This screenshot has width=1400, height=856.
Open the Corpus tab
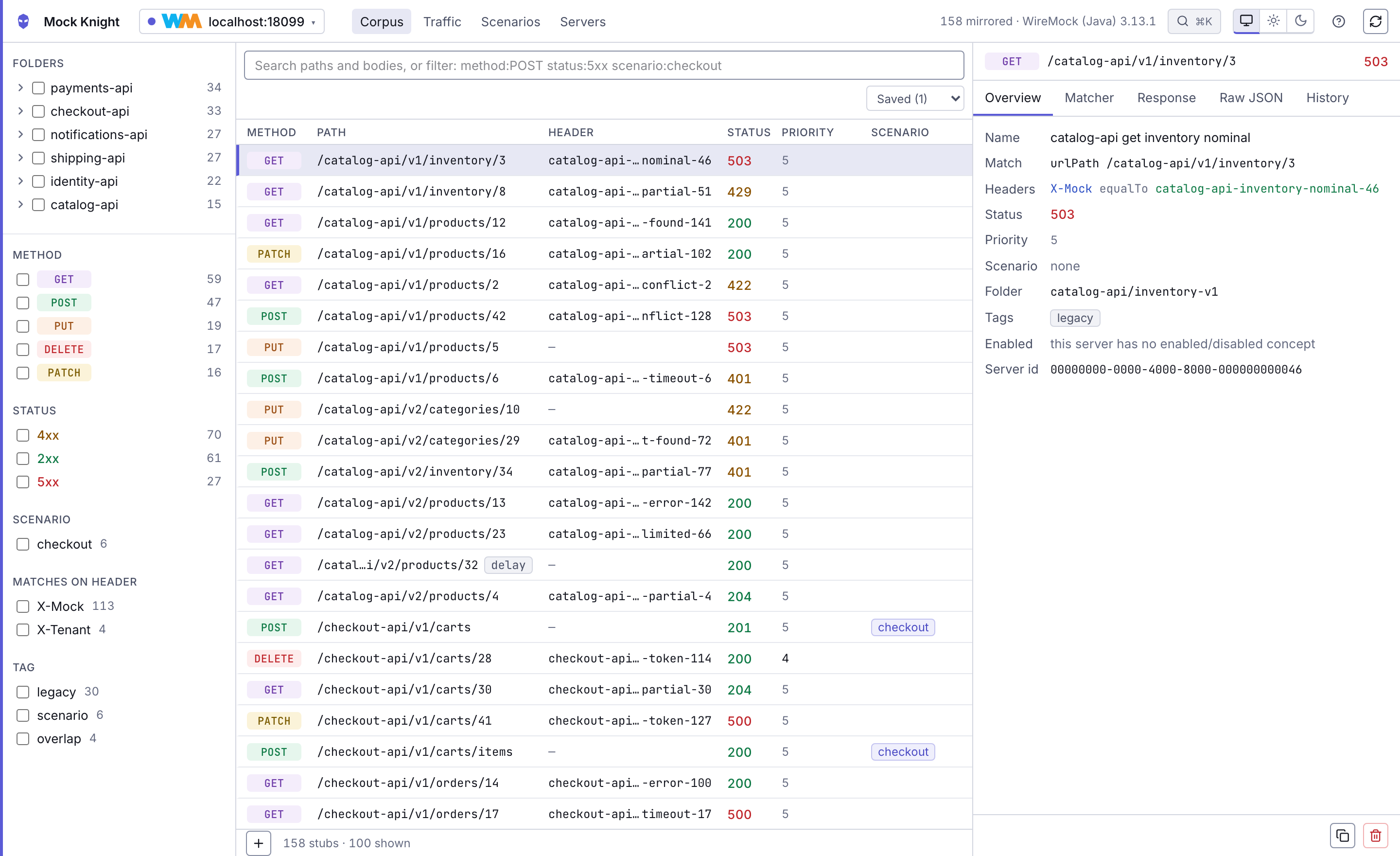[381, 21]
